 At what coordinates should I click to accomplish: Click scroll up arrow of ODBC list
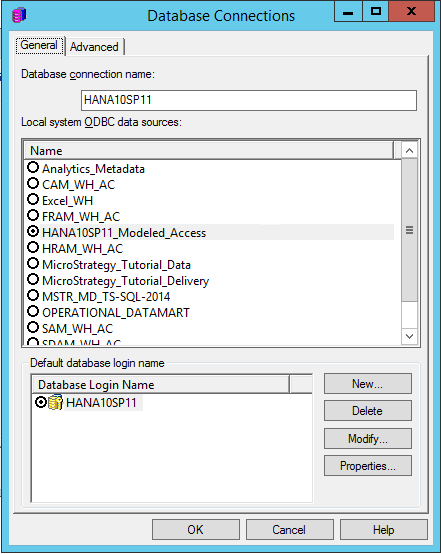410,151
